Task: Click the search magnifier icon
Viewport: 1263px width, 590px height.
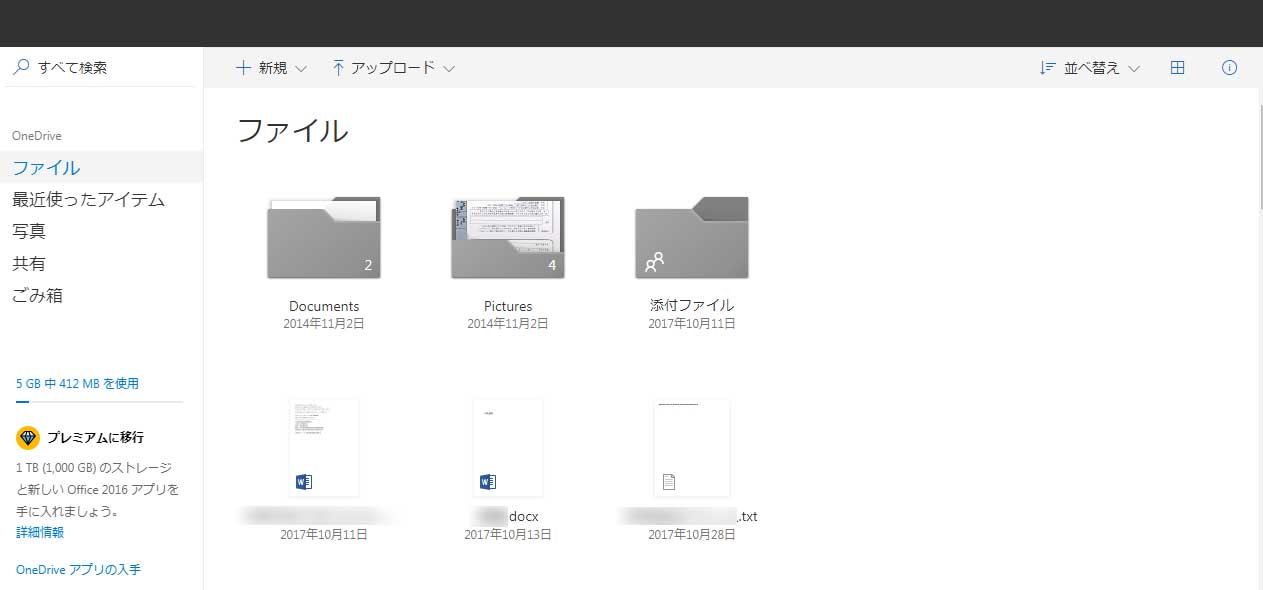Action: (21, 68)
